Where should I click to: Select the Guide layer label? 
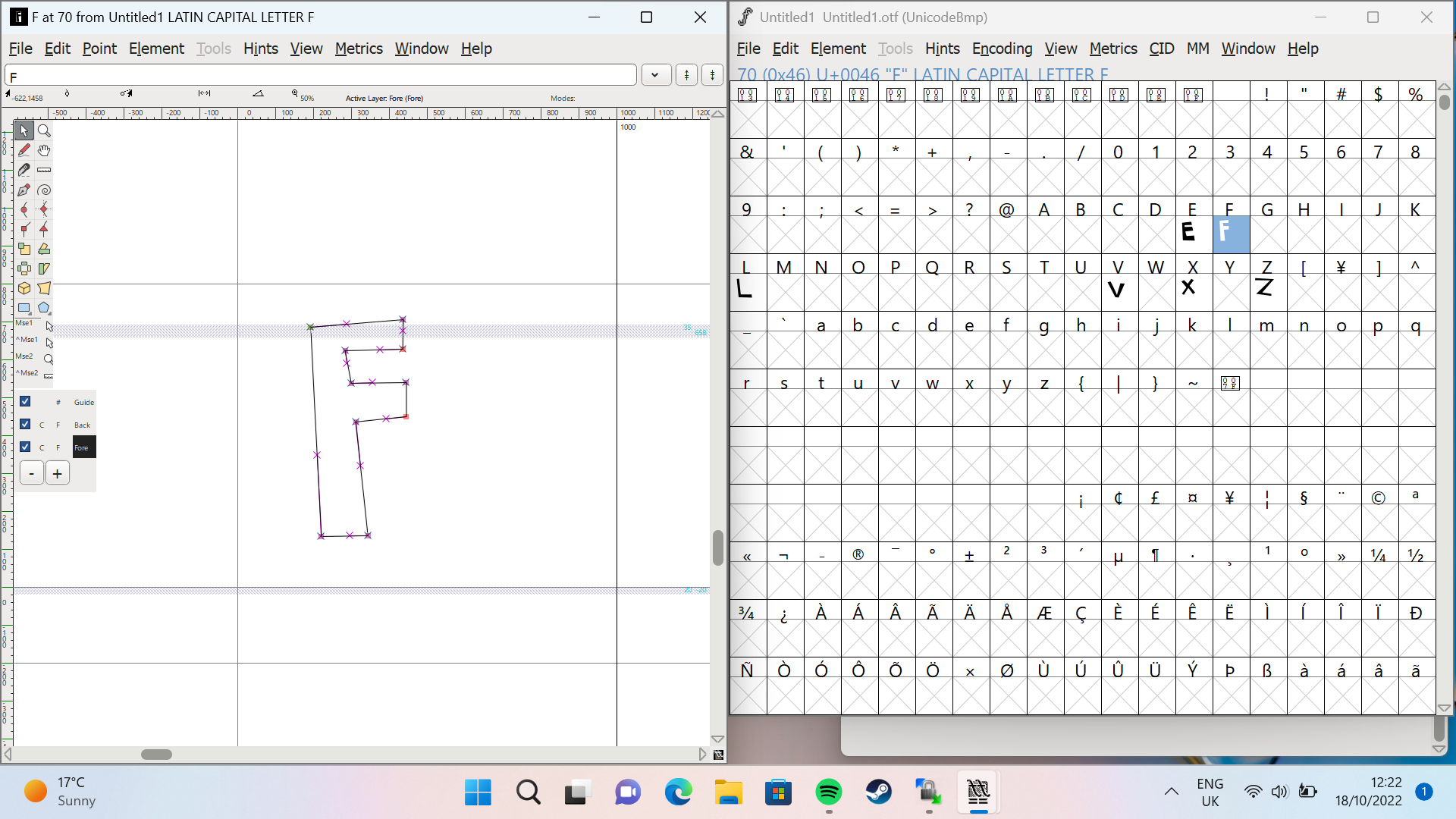point(84,402)
